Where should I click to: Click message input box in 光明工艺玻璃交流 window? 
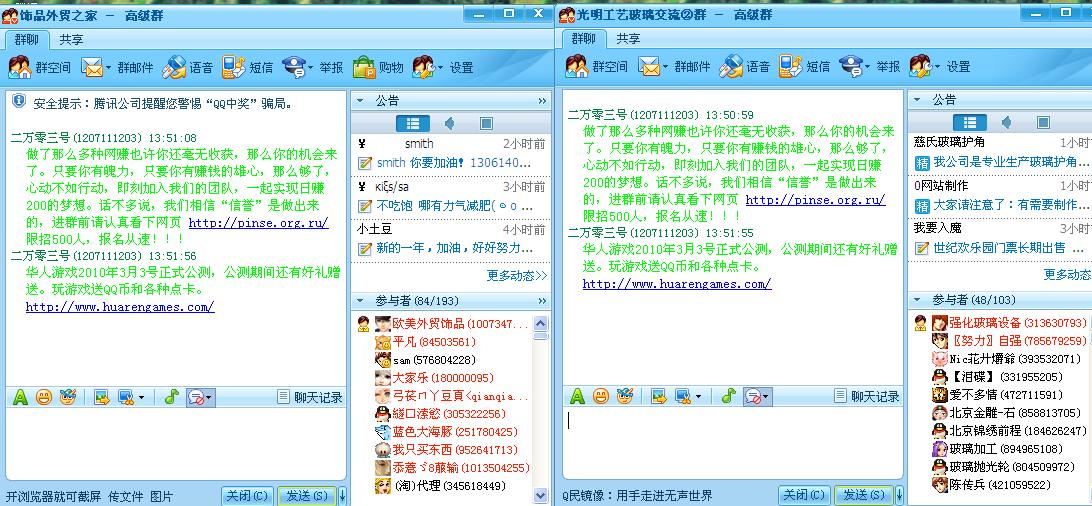coord(733,443)
